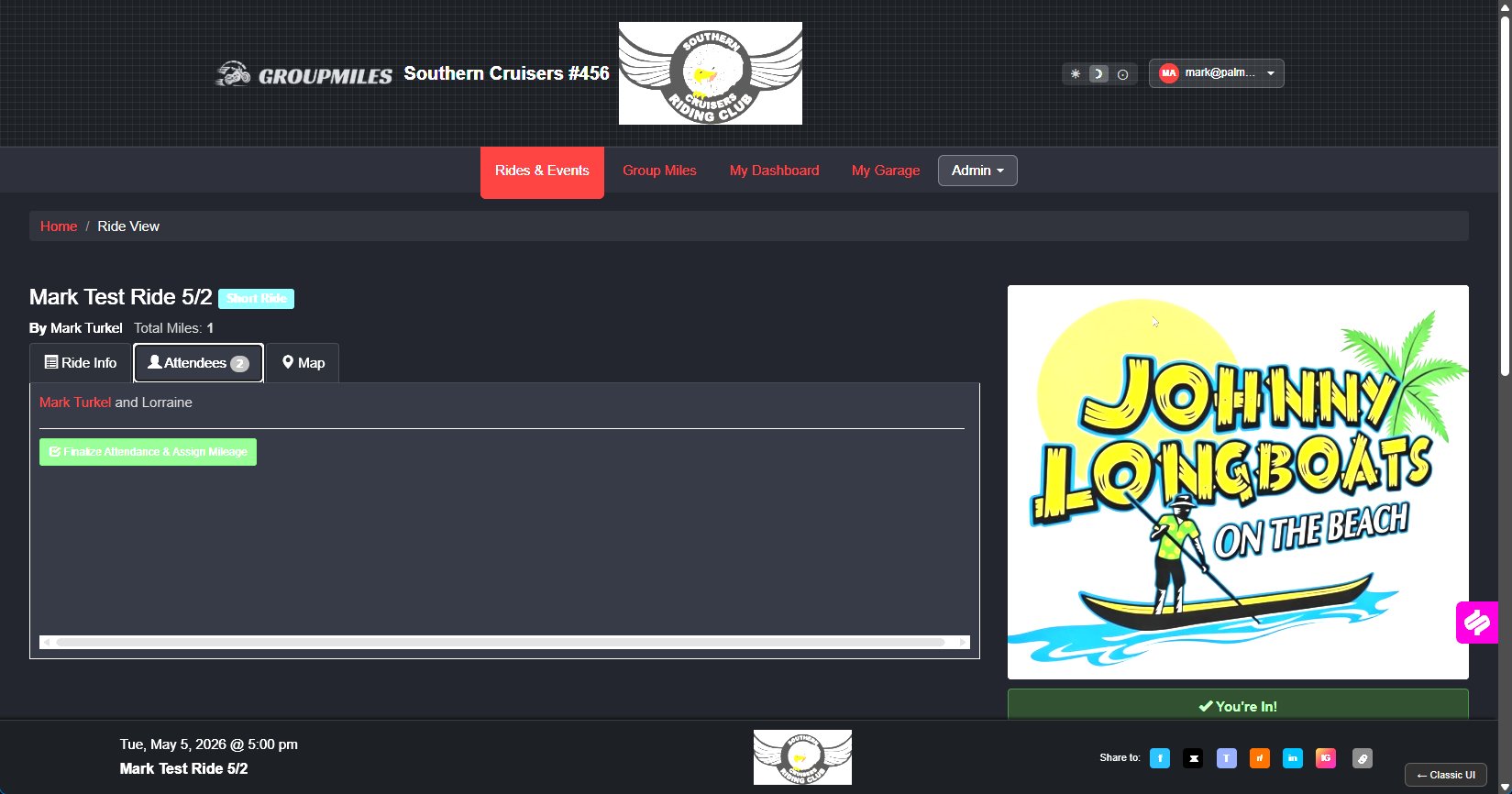Screen dimensions: 1512x794
Task: Choose the auto theme circle icon
Action: [1122, 74]
